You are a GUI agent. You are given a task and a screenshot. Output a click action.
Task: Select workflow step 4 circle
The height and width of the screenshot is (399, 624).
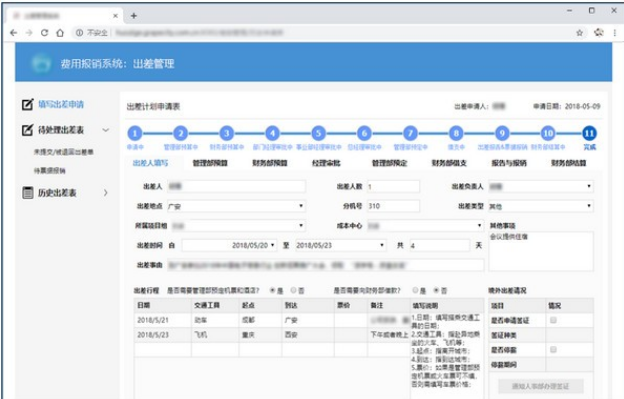point(273,133)
